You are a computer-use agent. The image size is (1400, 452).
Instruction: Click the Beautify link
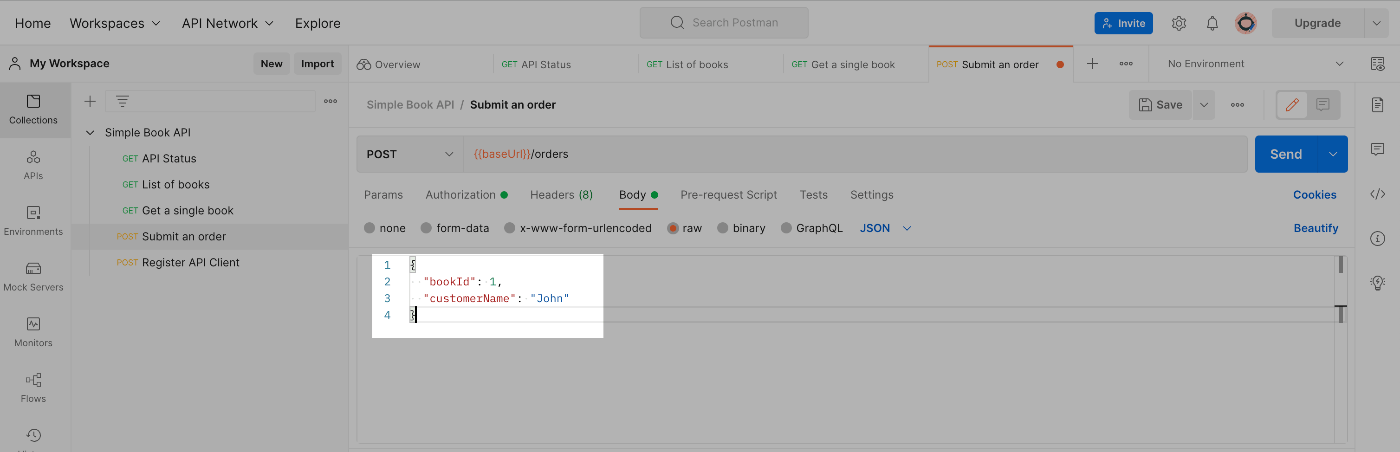click(1316, 228)
